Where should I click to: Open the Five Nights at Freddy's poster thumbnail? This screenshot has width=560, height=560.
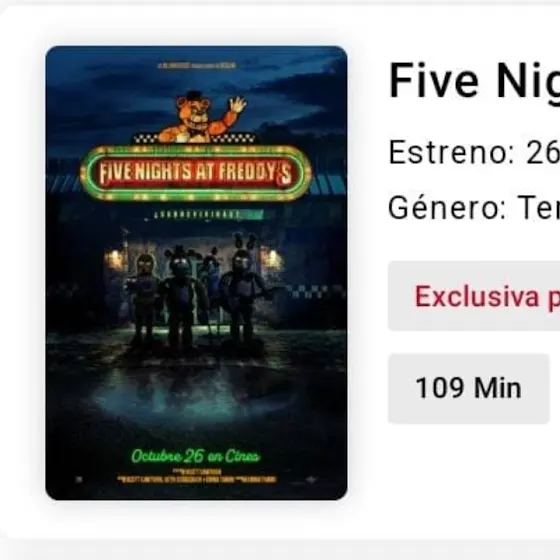pyautogui.click(x=196, y=273)
